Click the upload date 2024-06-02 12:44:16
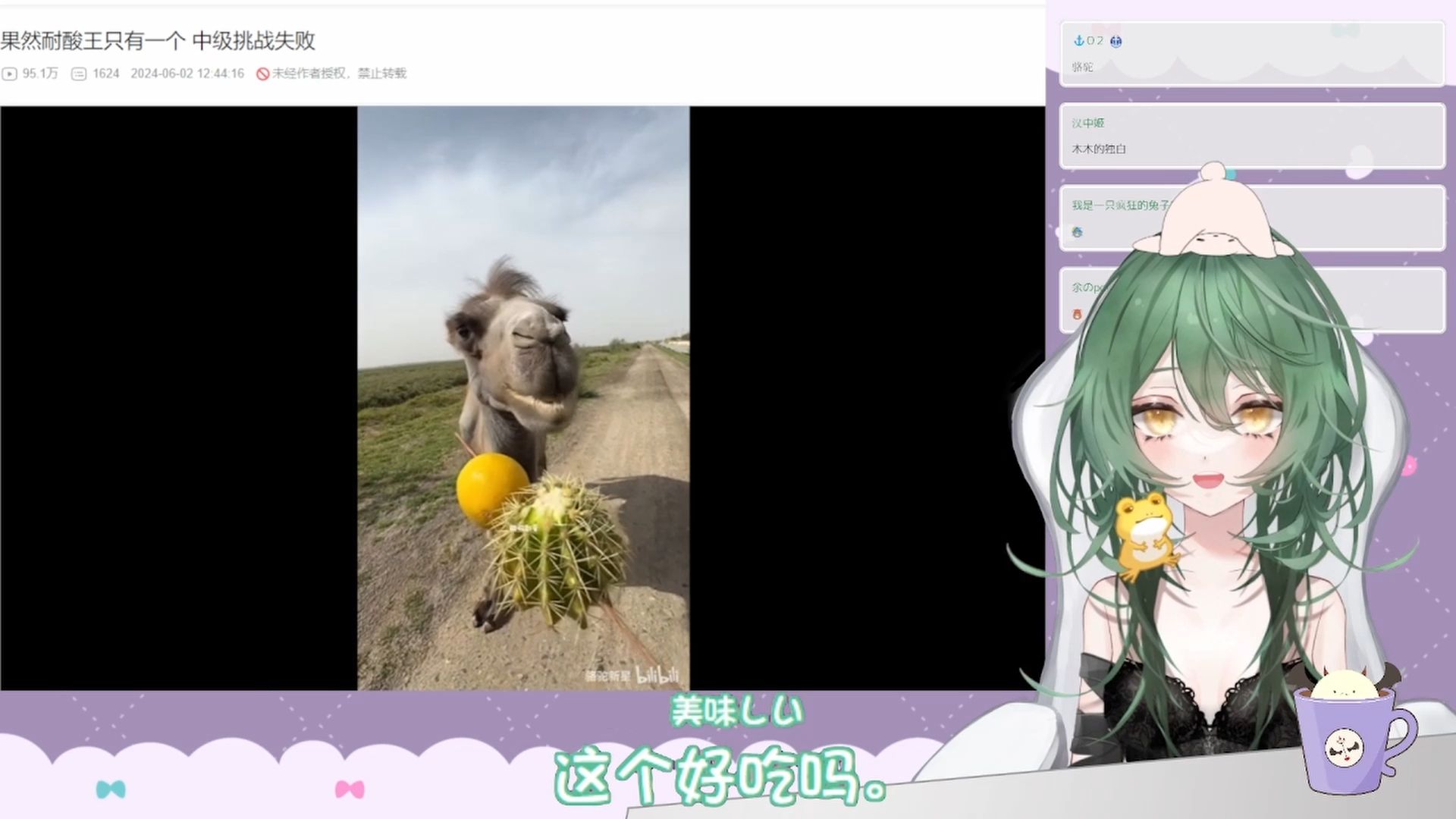 click(x=187, y=74)
